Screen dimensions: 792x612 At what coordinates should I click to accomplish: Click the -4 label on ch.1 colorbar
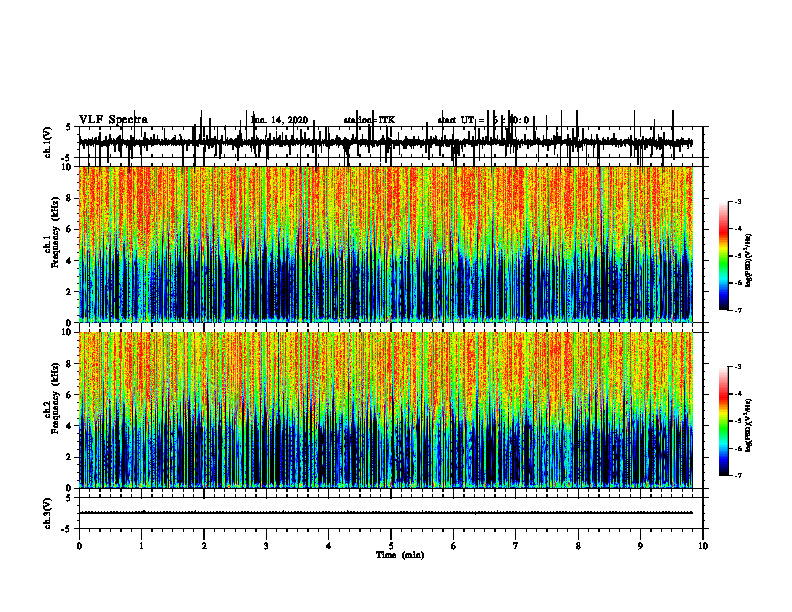[x=738, y=229]
